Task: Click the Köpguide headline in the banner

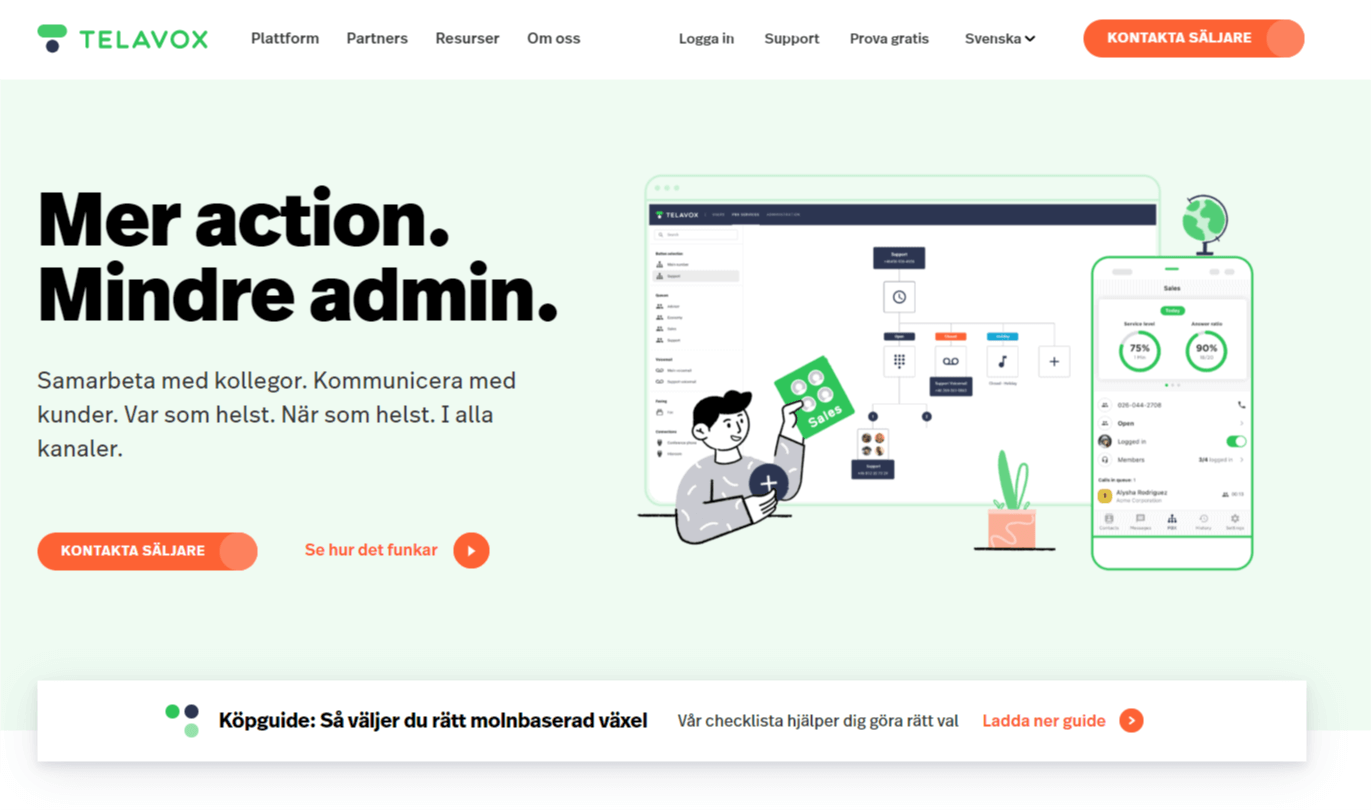Action: tap(433, 721)
